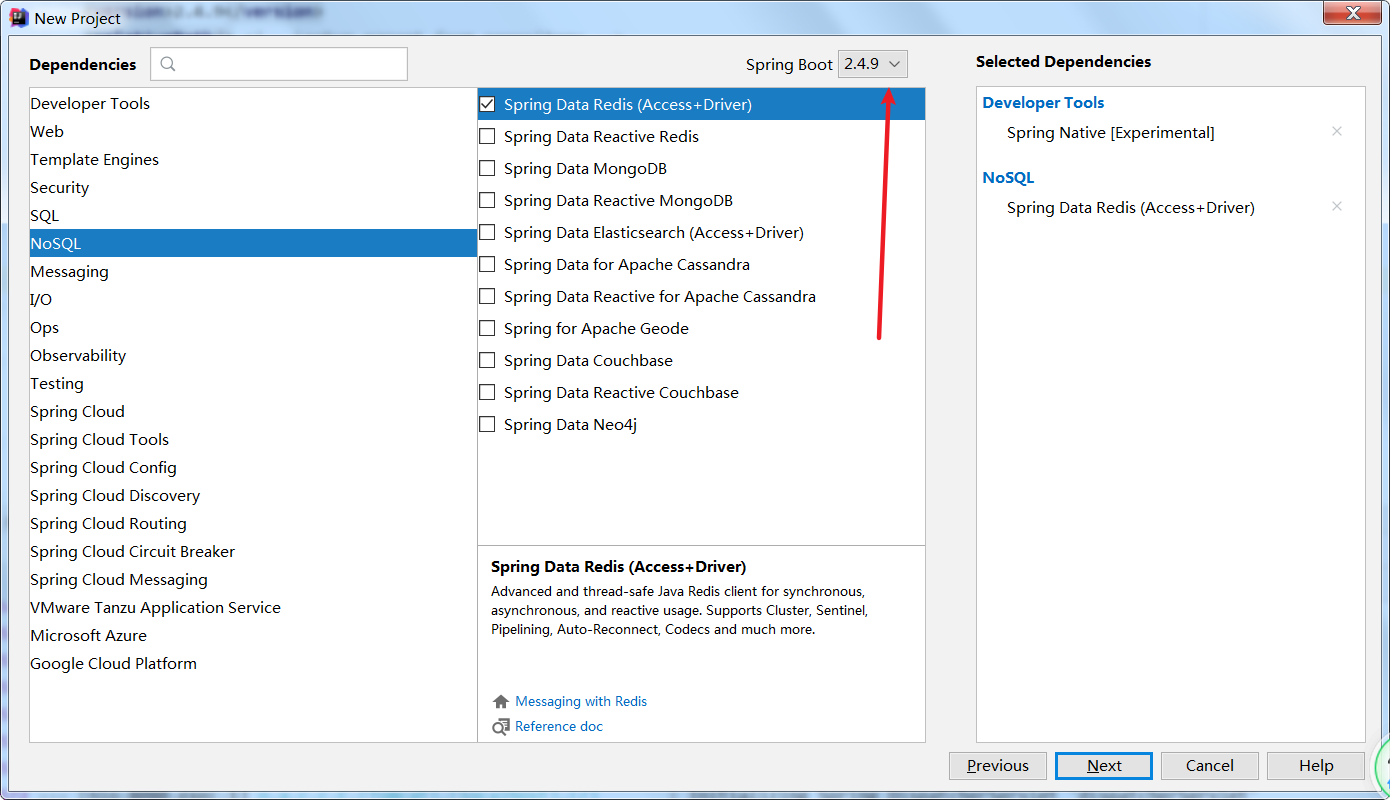Choose Google Cloud Platform category
This screenshot has height=800, width=1390.
pyautogui.click(x=253, y=664)
